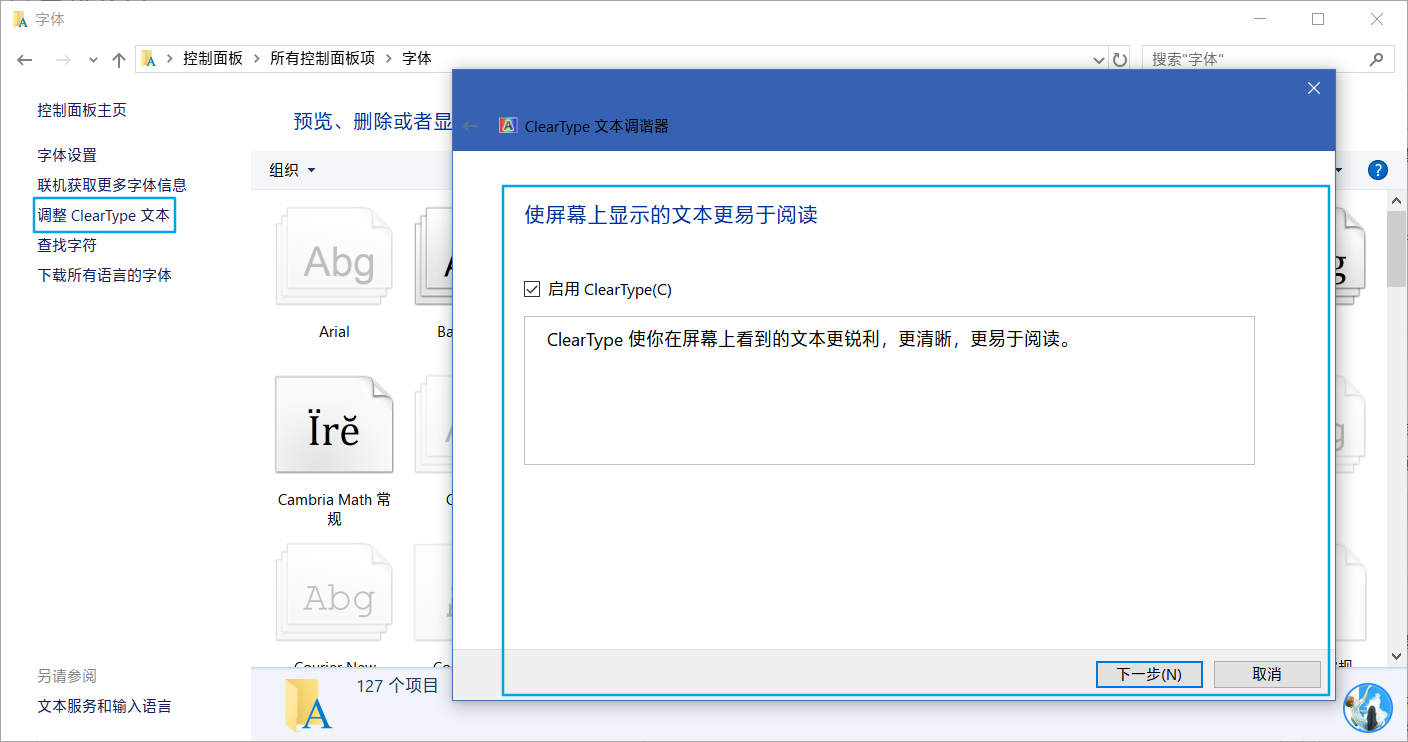This screenshot has width=1408, height=742.
Task: Click the back arrow in ClearType dialog
Action: [471, 126]
